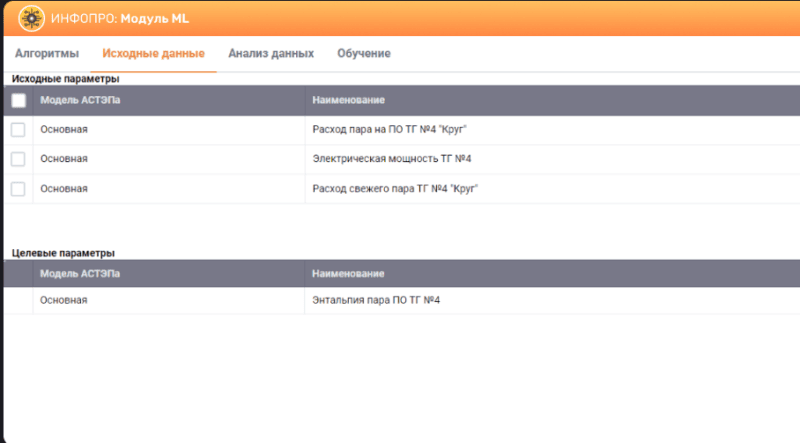Click Основная cell in the Электрическая мощность row
Screen dimensions: 800x443
click(x=64, y=159)
